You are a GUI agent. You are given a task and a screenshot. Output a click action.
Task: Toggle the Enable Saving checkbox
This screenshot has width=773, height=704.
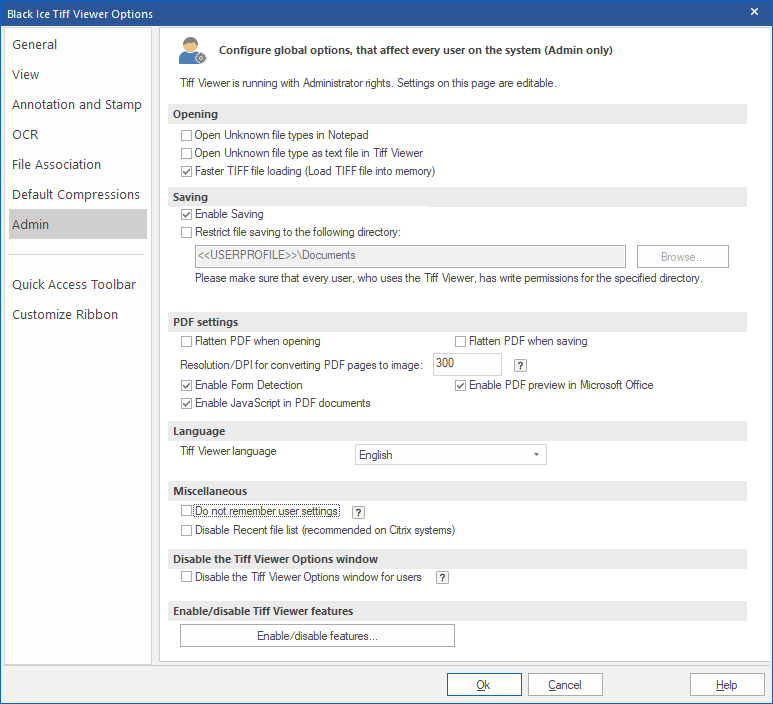click(186, 214)
